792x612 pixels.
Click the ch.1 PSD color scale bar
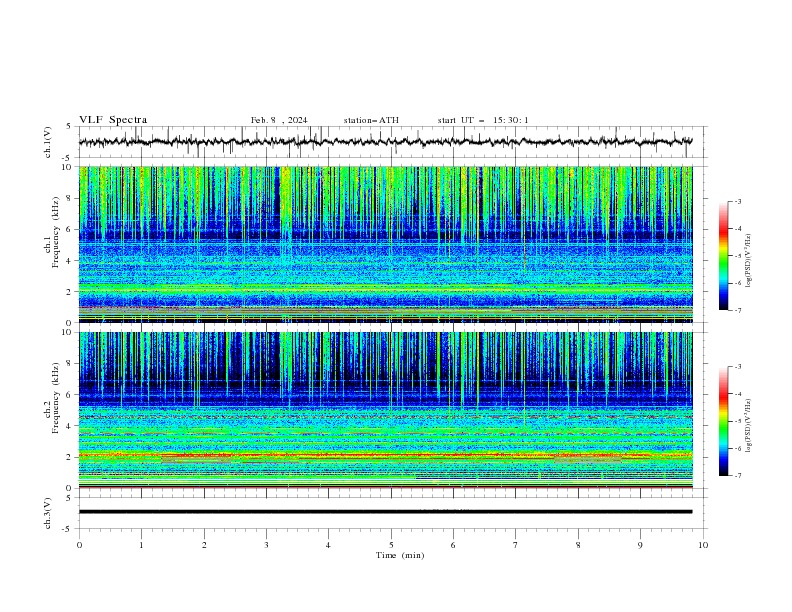tap(723, 256)
